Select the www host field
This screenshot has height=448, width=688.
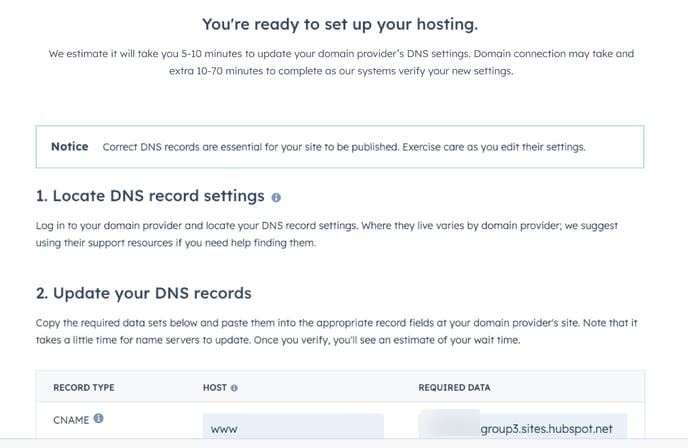coord(293,426)
